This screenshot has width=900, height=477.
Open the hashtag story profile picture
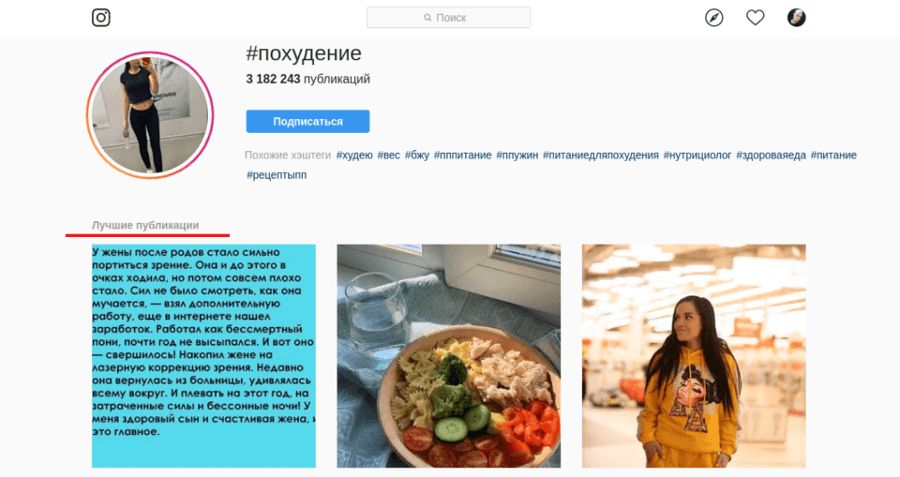pyautogui.click(x=150, y=115)
